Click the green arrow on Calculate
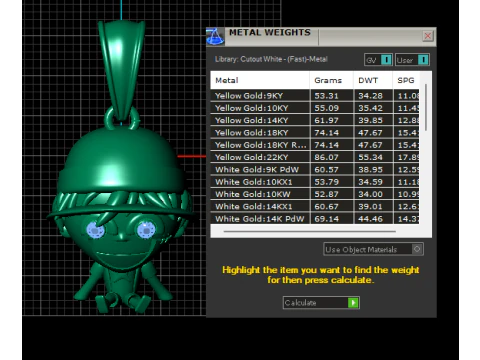 pos(353,303)
